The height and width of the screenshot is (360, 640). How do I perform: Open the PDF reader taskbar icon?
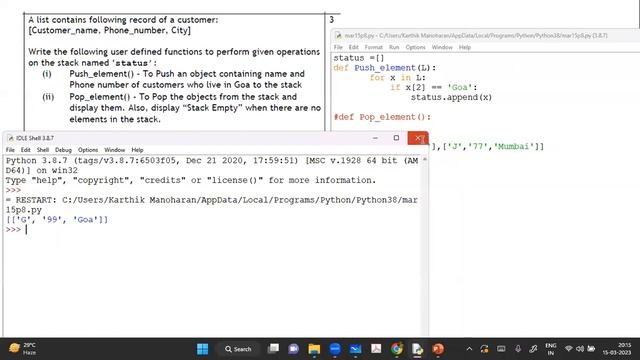376,349
